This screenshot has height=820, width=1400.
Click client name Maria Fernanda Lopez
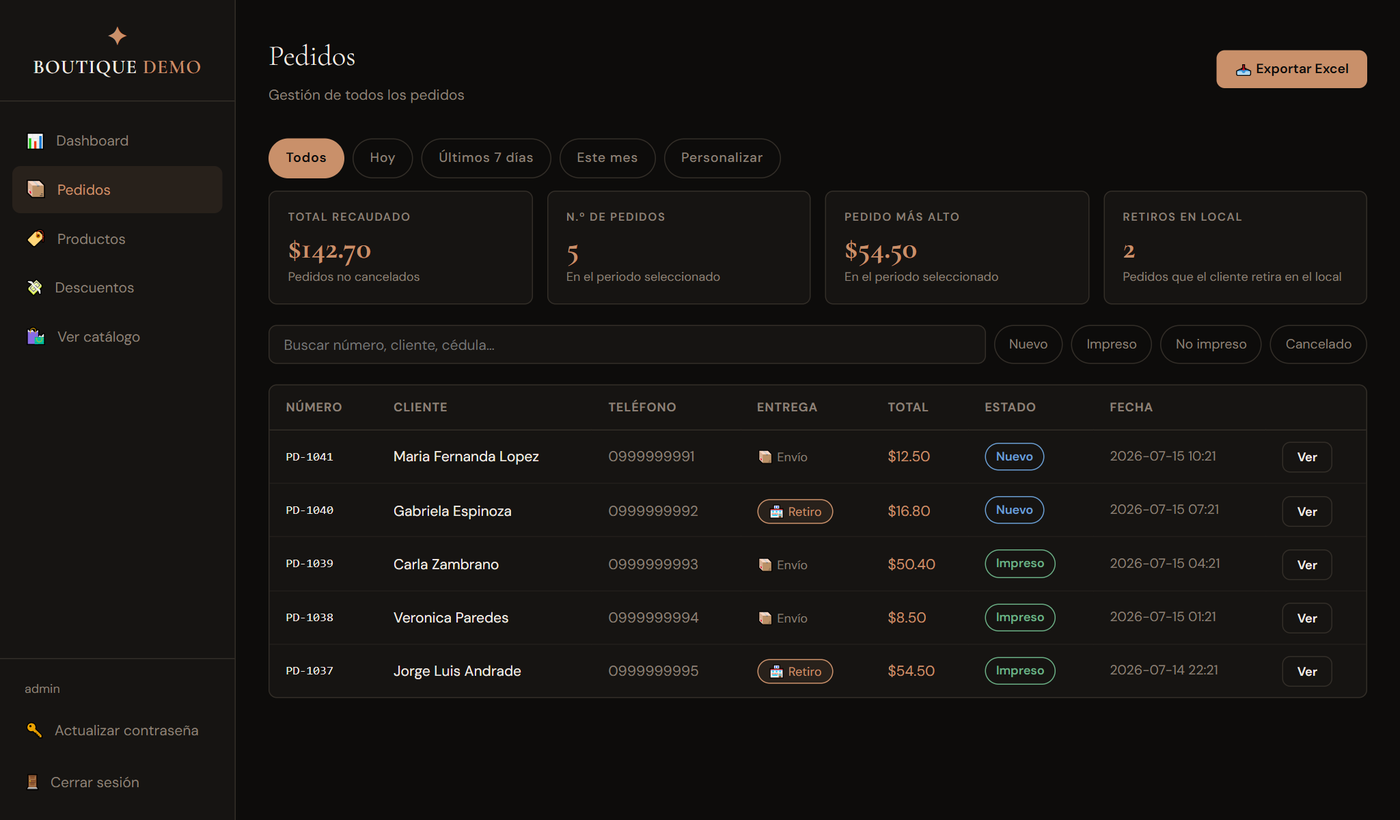[x=466, y=457]
